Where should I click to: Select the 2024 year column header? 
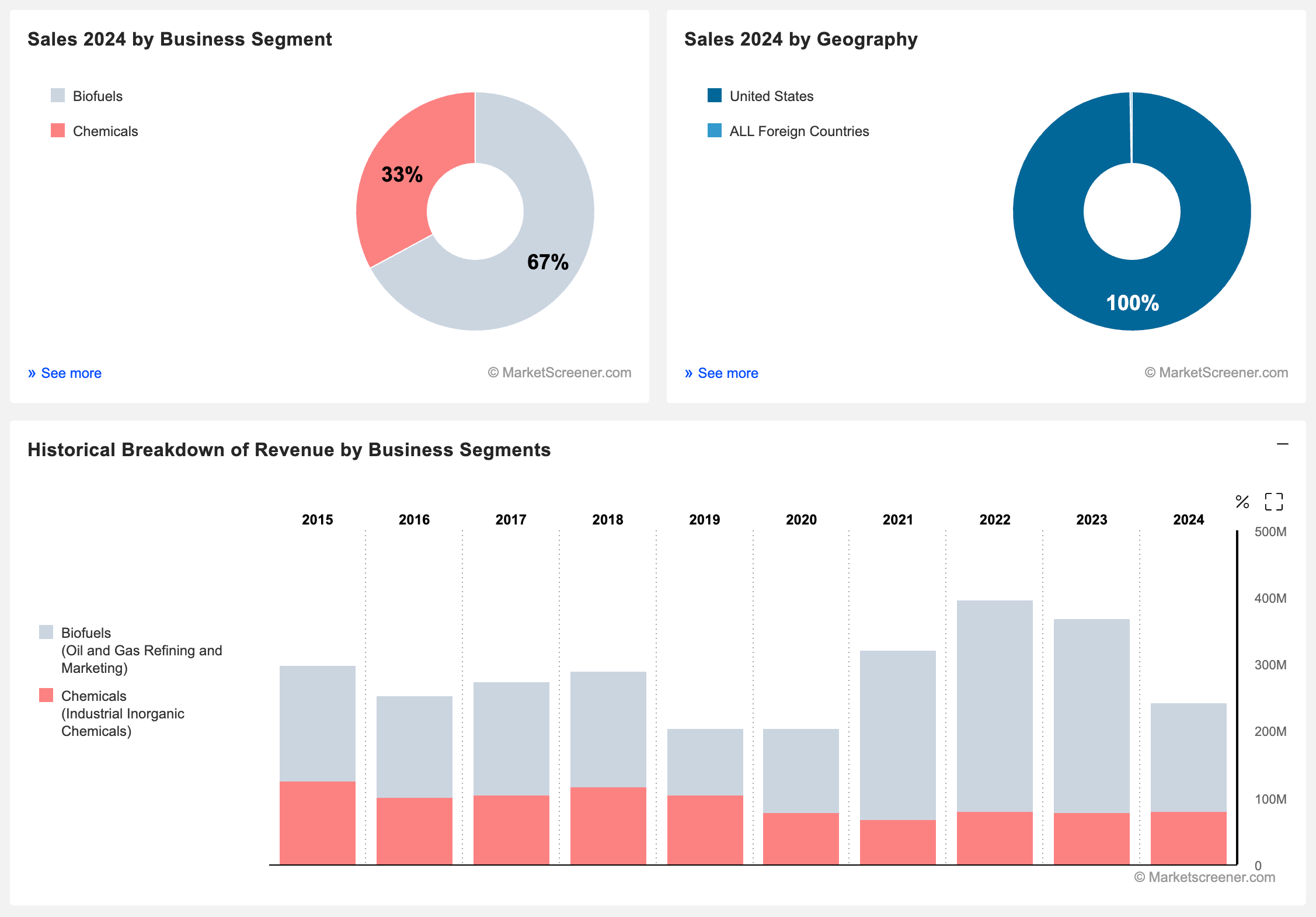(x=1188, y=519)
